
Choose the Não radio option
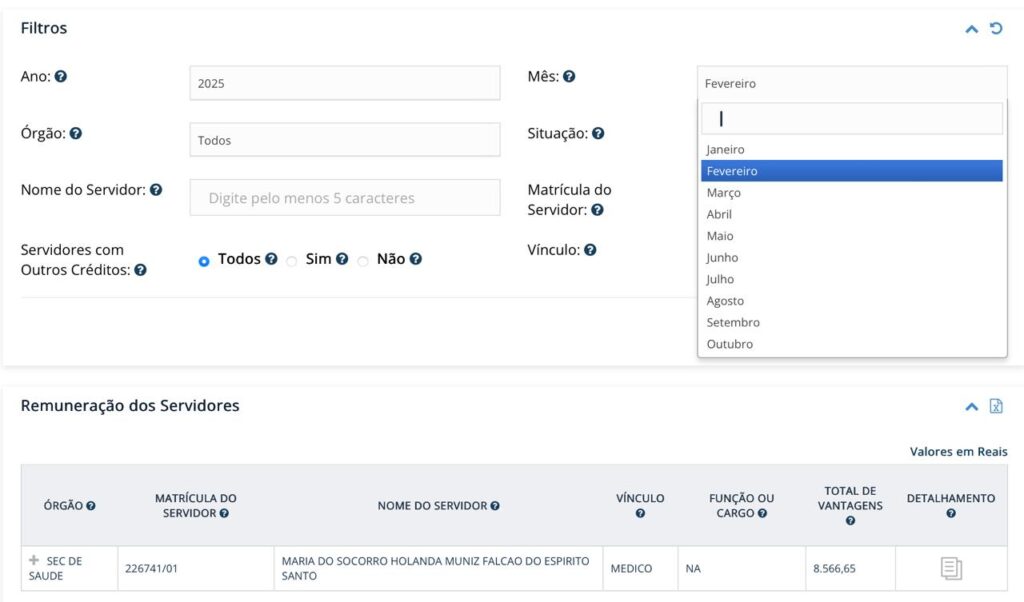coord(363,260)
